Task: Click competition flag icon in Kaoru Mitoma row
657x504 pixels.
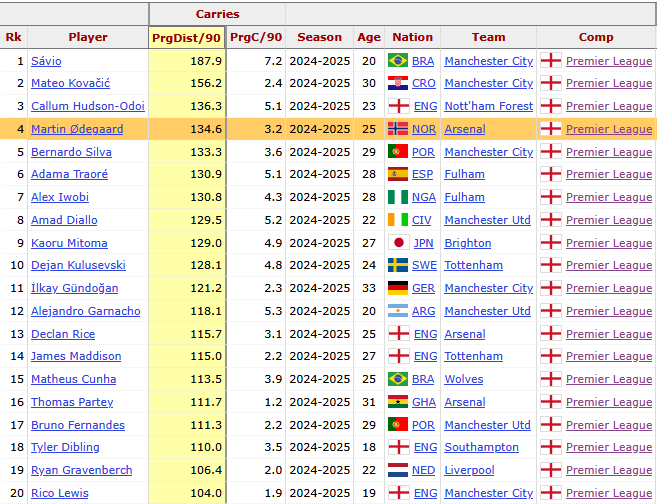Action: (551, 243)
